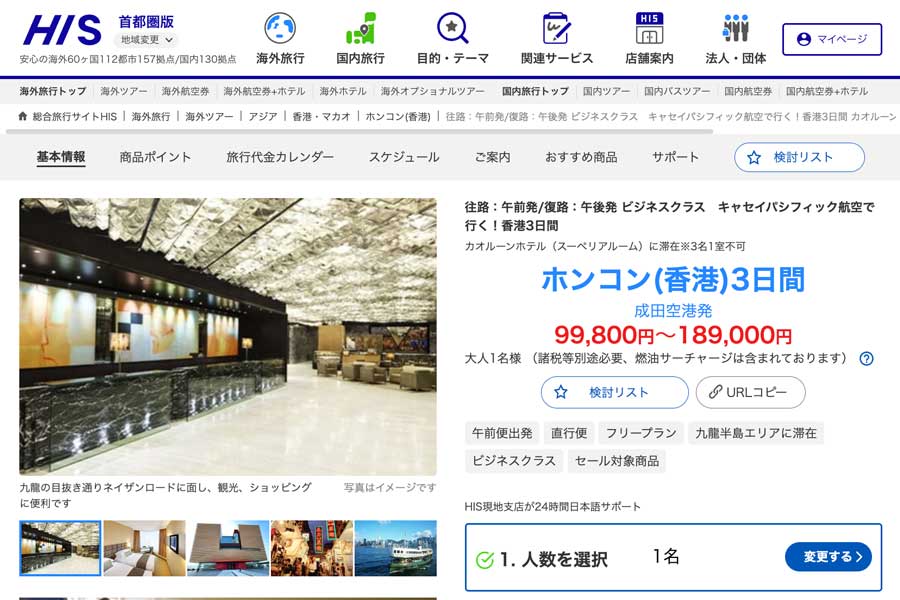This screenshot has height=600, width=900.
Task: Click the home icon in the breadcrumb
Action: pyautogui.click(x=22, y=116)
